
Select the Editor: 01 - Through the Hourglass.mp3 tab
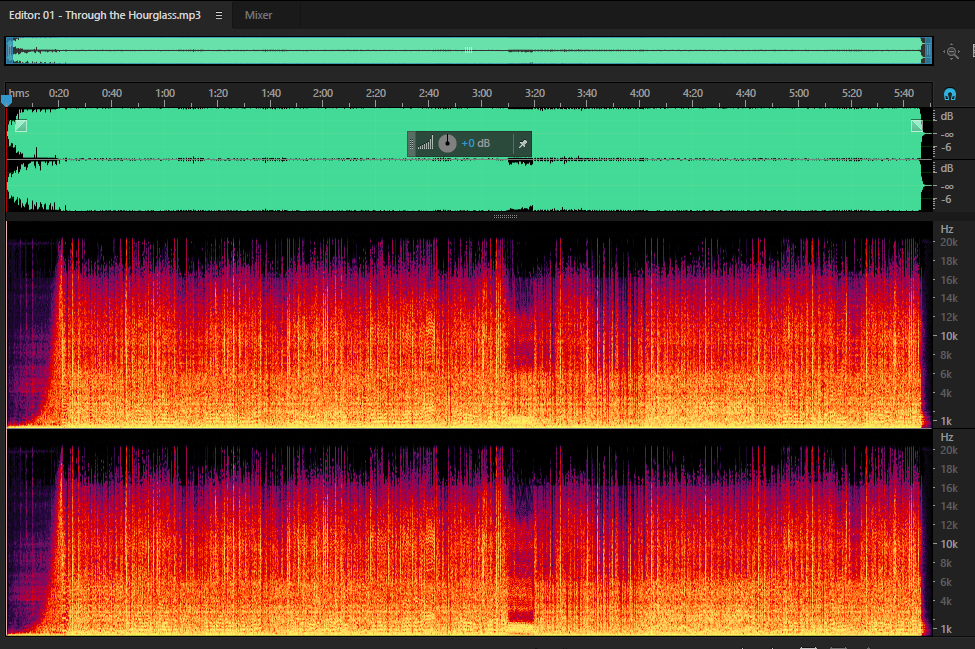pyautogui.click(x=104, y=16)
